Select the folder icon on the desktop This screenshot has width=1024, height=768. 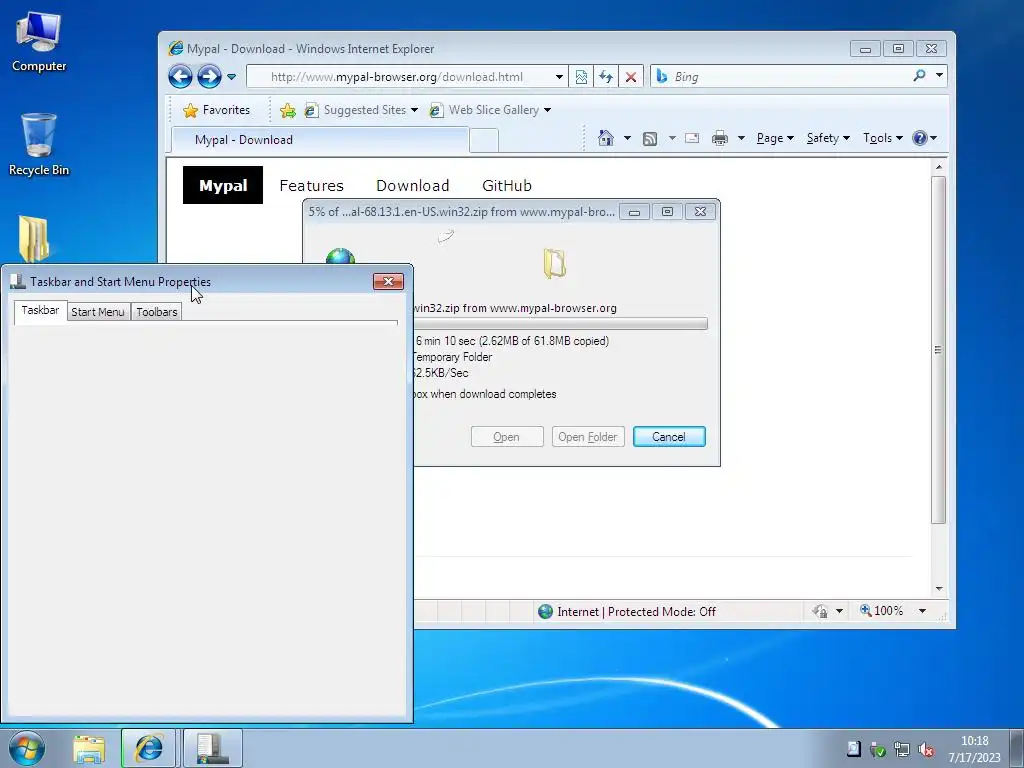pos(34,238)
